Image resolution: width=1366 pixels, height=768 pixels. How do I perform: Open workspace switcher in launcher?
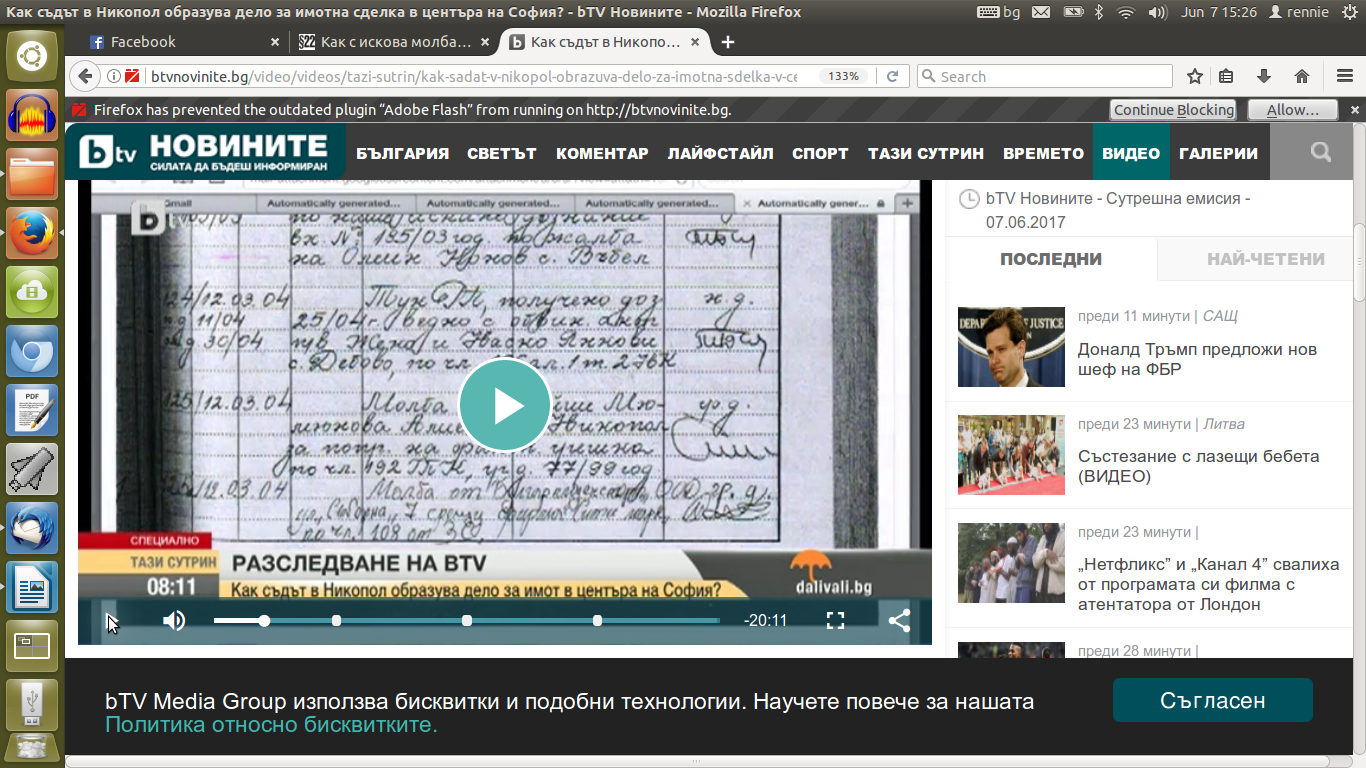coord(32,645)
